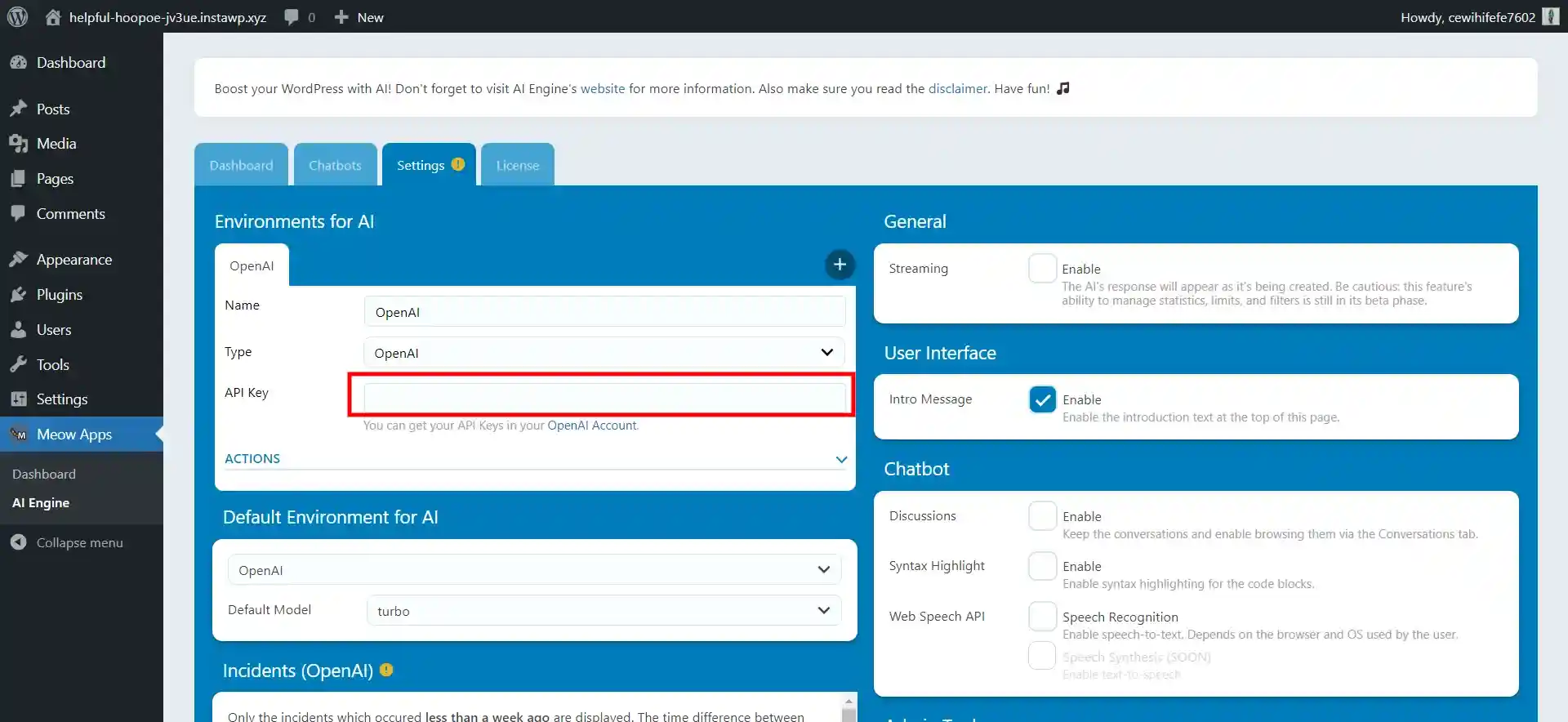Click the Comments icon in sidebar
This screenshot has height=722, width=1568.
(18, 214)
